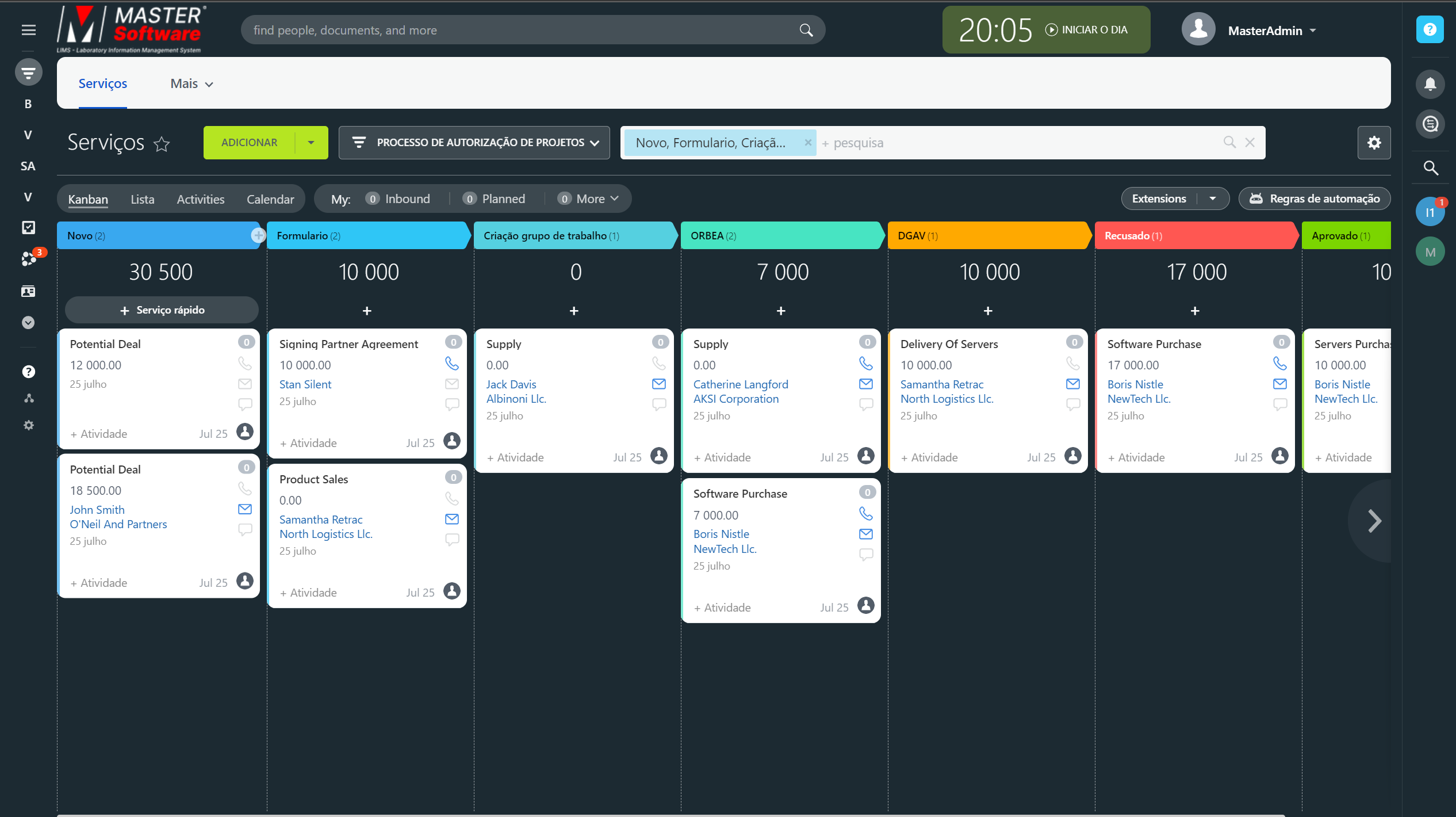Open the notifications bell
The image size is (1456, 817).
[x=1430, y=85]
